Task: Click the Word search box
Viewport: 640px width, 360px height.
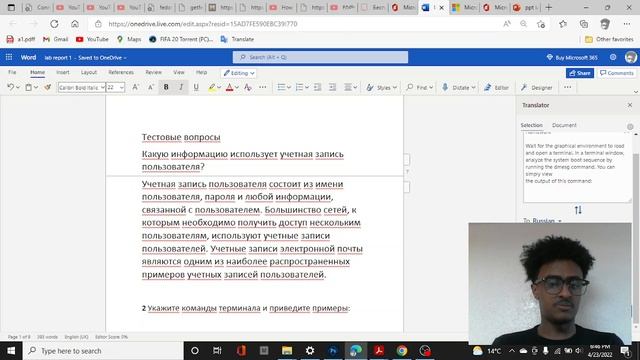Action: coord(320,57)
